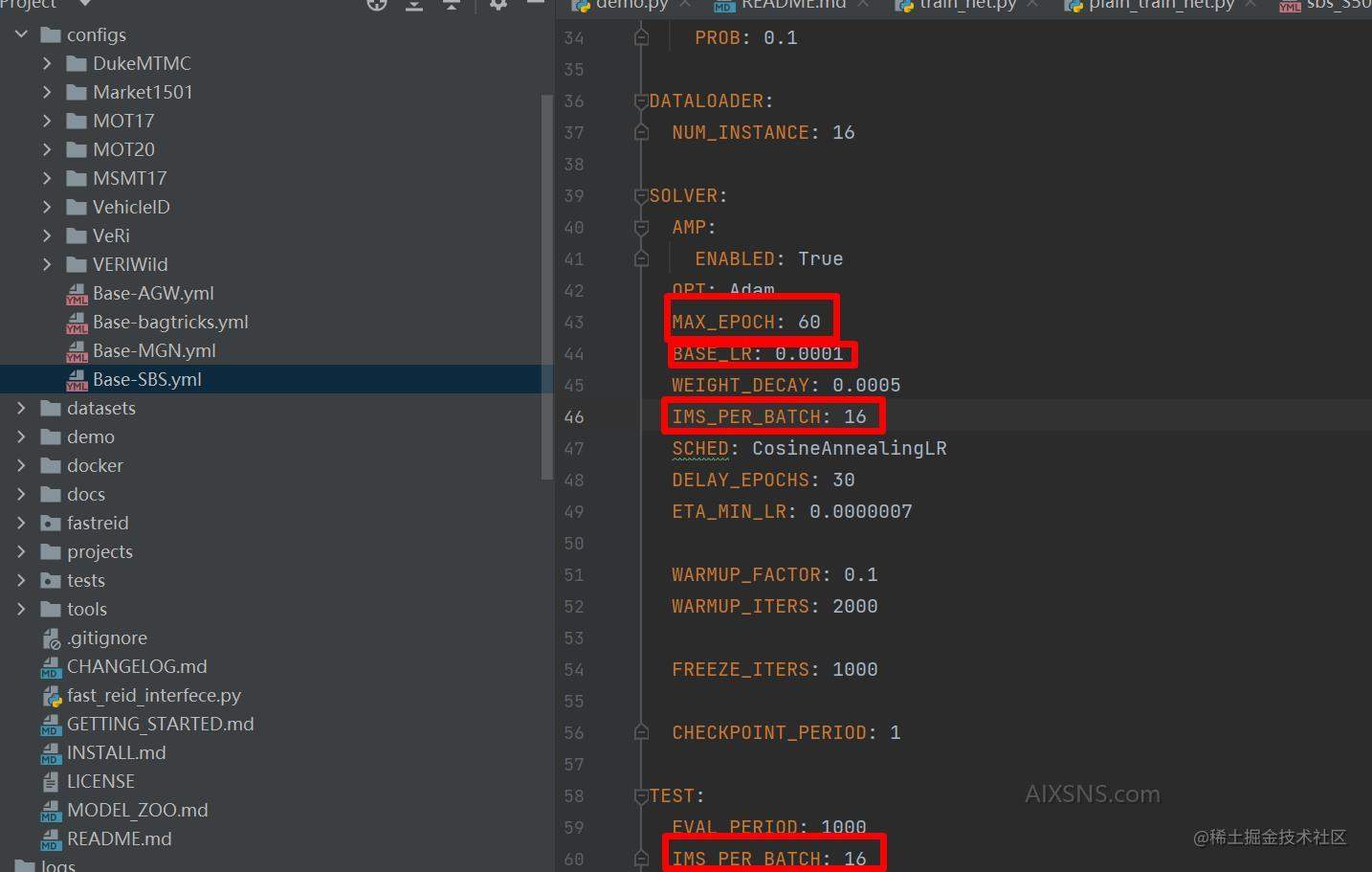Expand the datasets folder
The image size is (1372, 872).
(21, 408)
